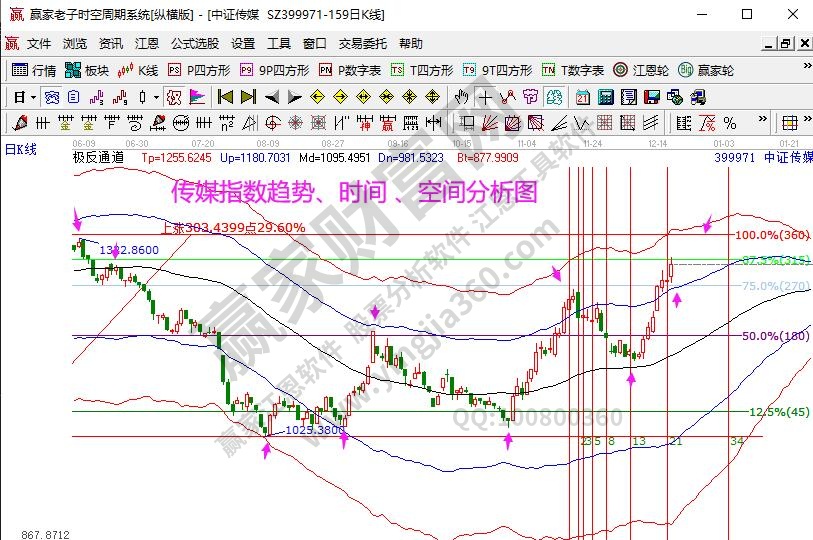Select the hand pan tool
Viewport: 813px width, 540px height.
coord(461,97)
